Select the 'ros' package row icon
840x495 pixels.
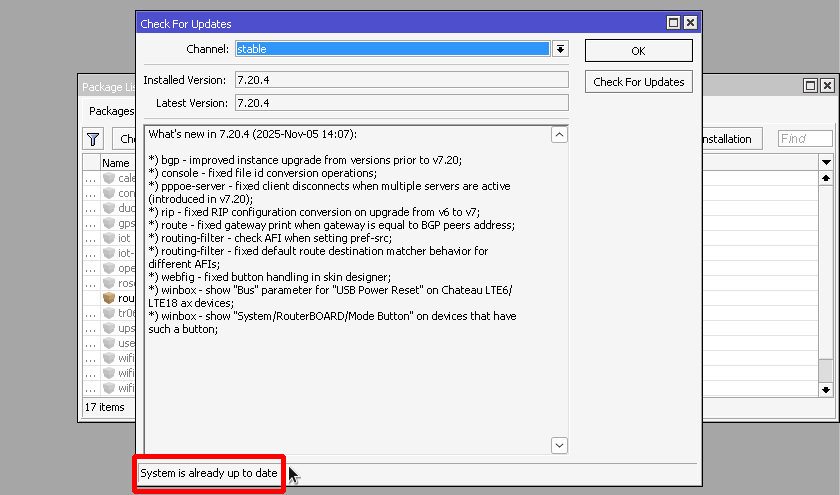point(109,283)
